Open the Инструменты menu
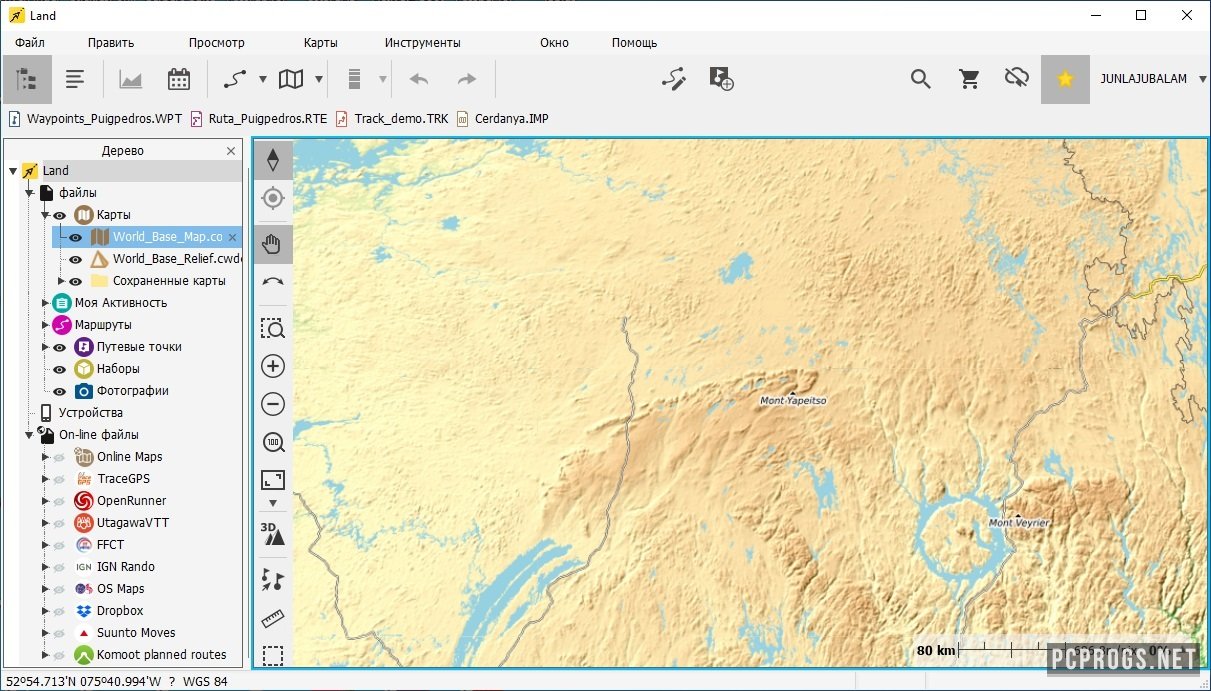Image resolution: width=1211 pixels, height=691 pixels. pos(422,43)
